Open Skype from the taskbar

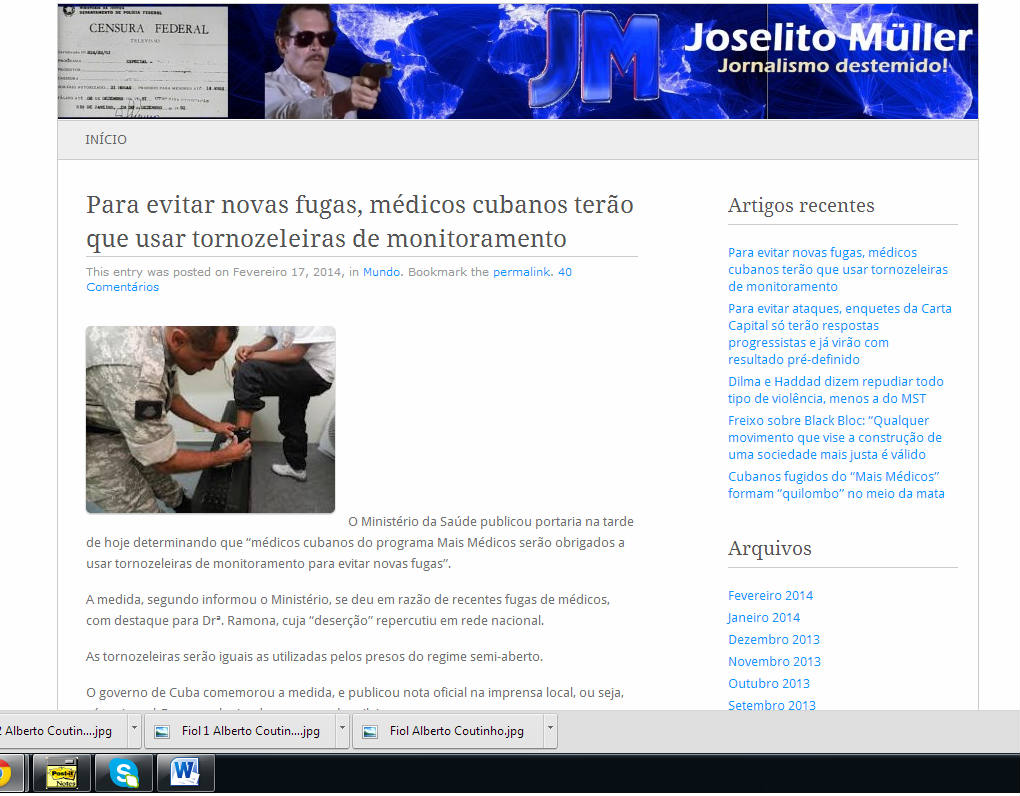pyautogui.click(x=124, y=773)
